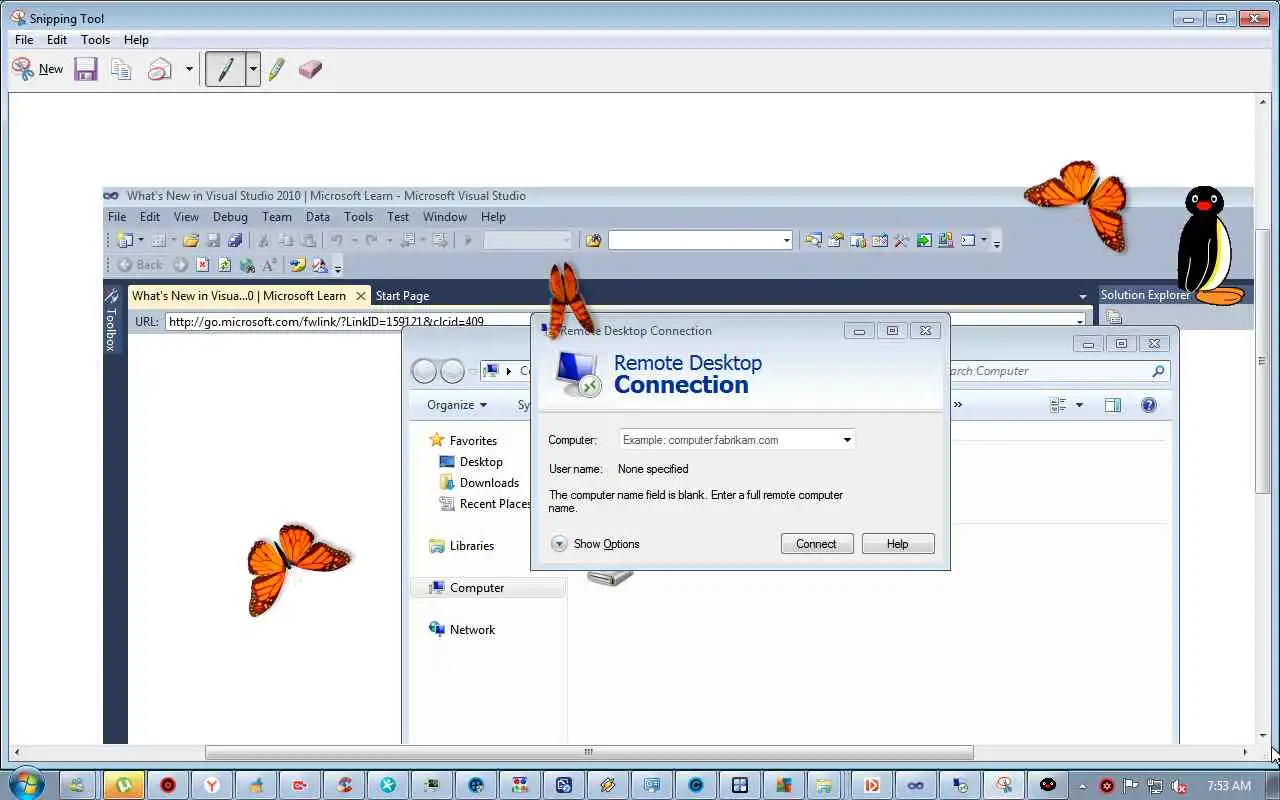Screen dimensions: 1280x800
Task: Close the What's New Microsoft Learn tab
Action: coord(361,296)
